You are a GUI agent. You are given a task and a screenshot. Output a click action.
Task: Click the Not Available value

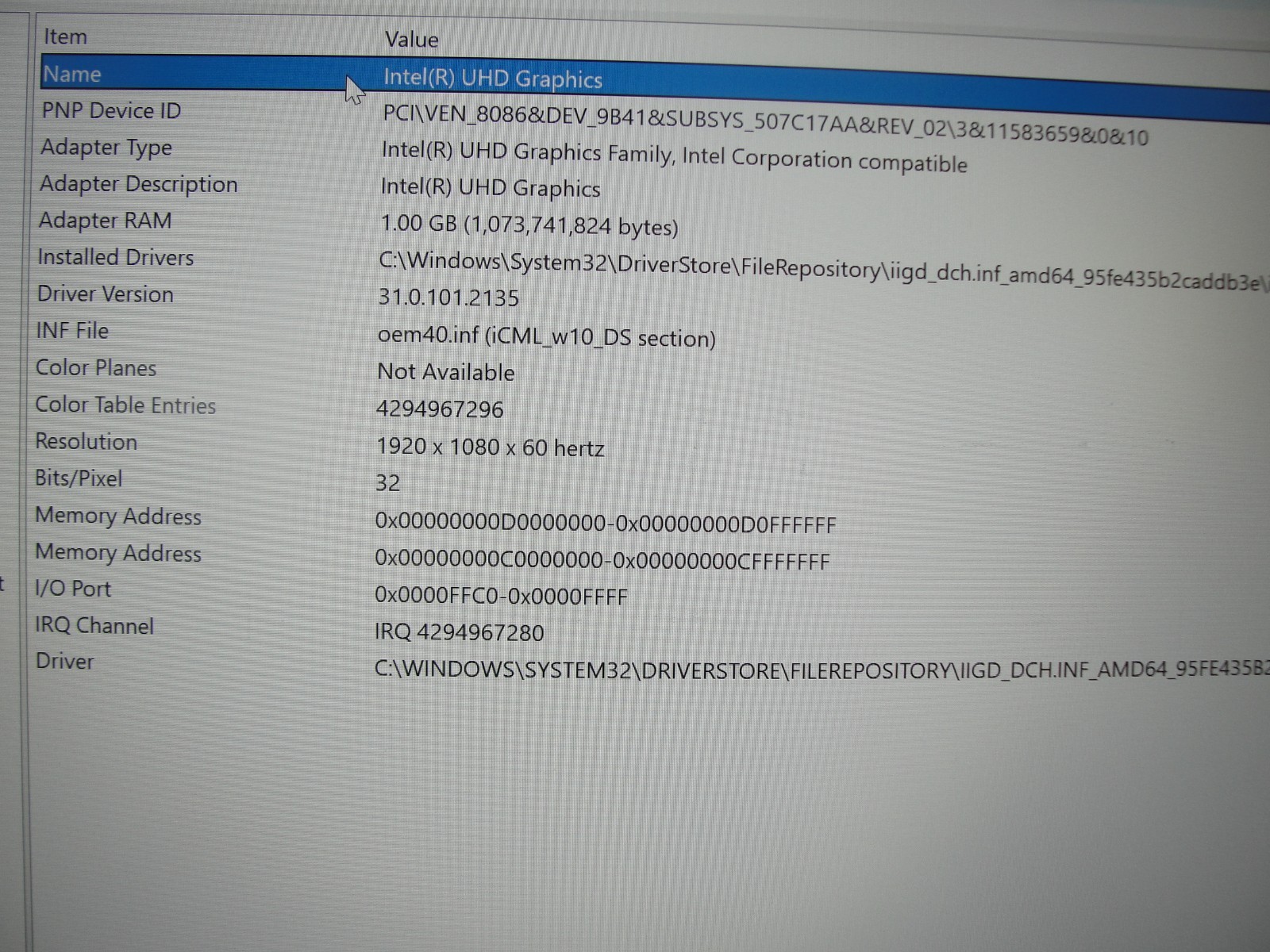coord(446,372)
